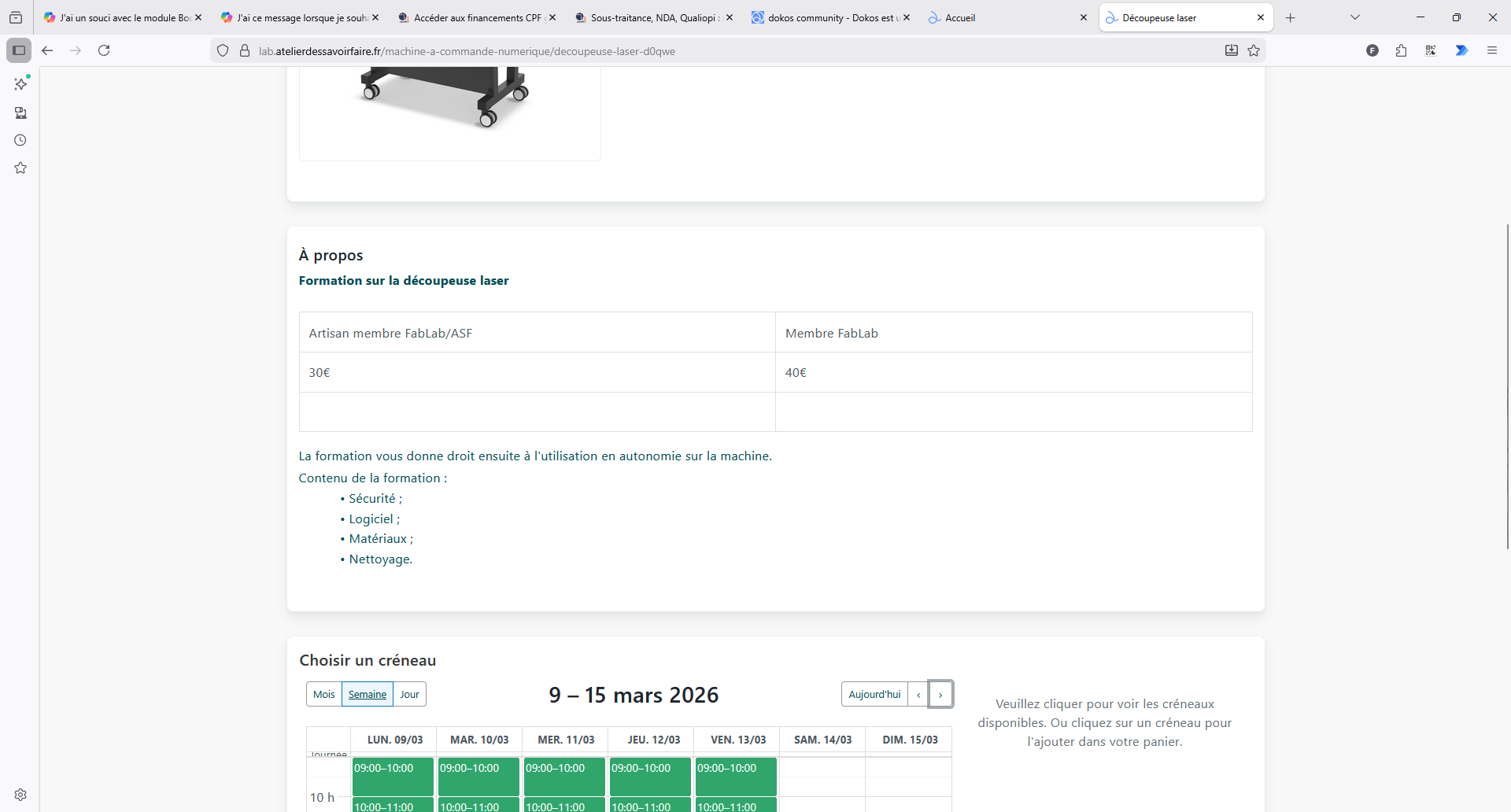1511x812 pixels.
Task: Bookmark this page with the star icon
Action: point(1254,50)
